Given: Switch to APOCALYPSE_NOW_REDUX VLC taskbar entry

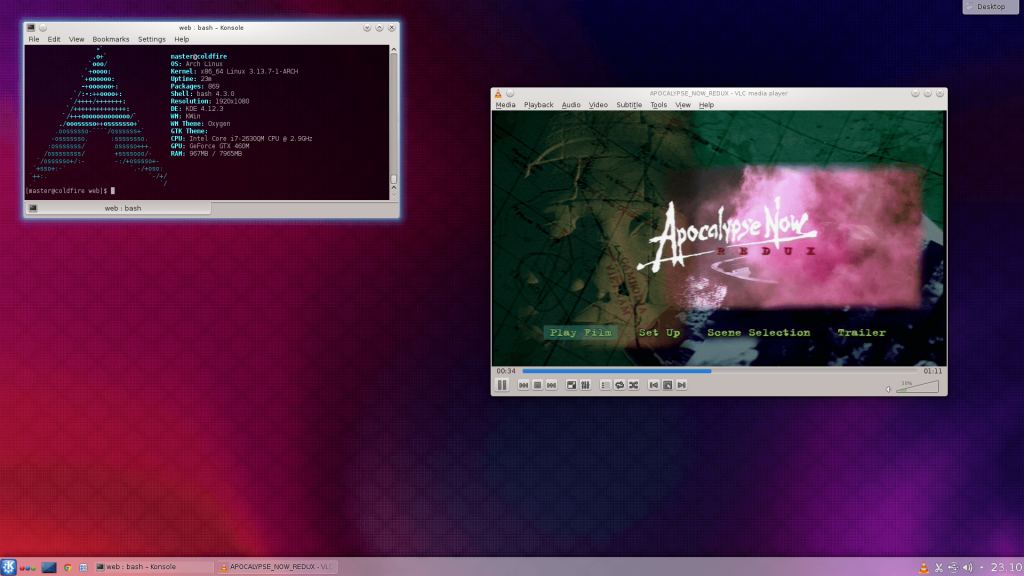Looking at the screenshot, I should [x=277, y=567].
